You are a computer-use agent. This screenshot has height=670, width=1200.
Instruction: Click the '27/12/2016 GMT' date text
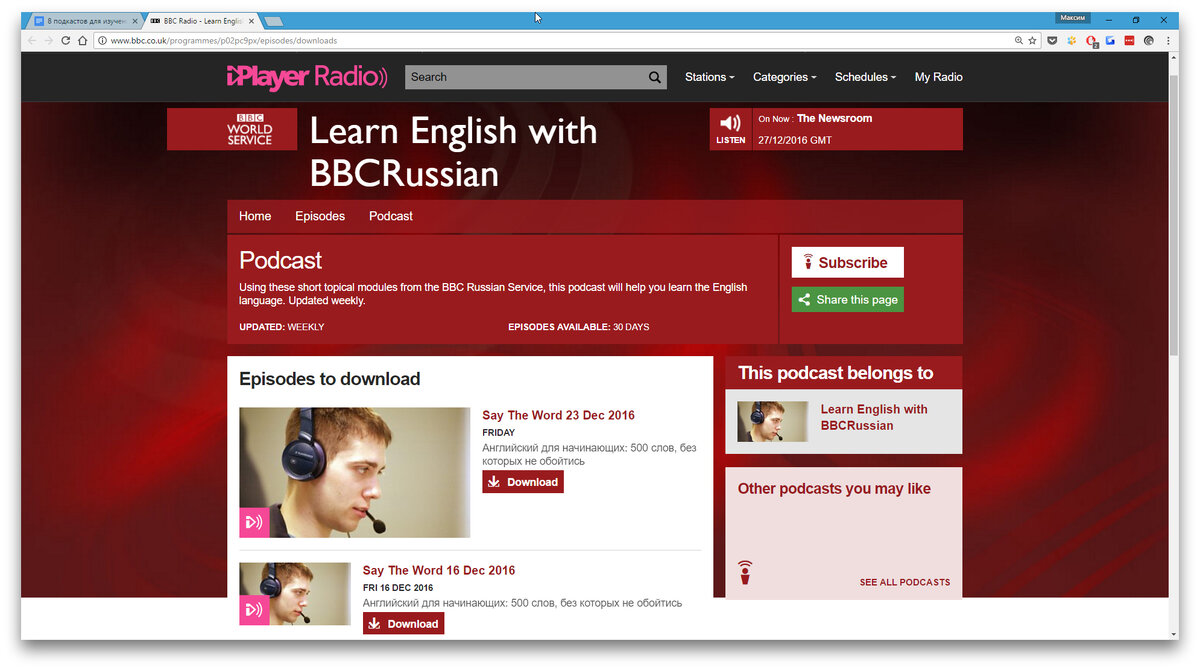point(794,140)
